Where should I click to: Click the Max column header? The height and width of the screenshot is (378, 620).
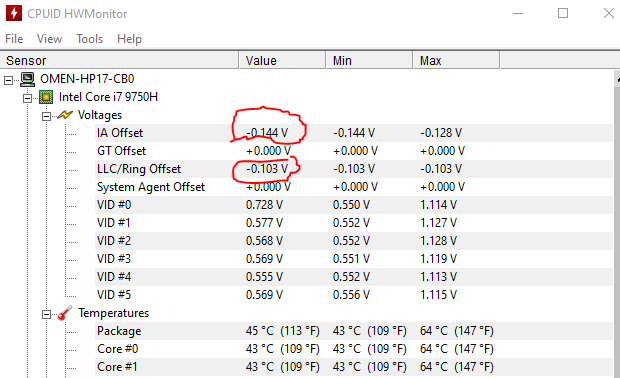point(456,60)
